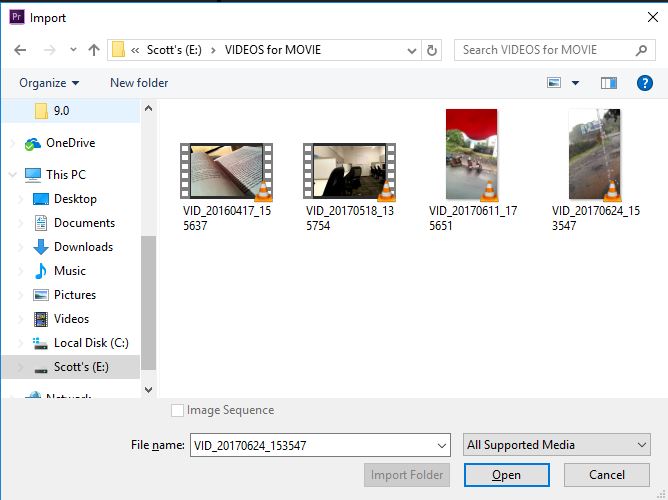668x500 pixels.
Task: Cancel the Import dialog
Action: pos(607,475)
